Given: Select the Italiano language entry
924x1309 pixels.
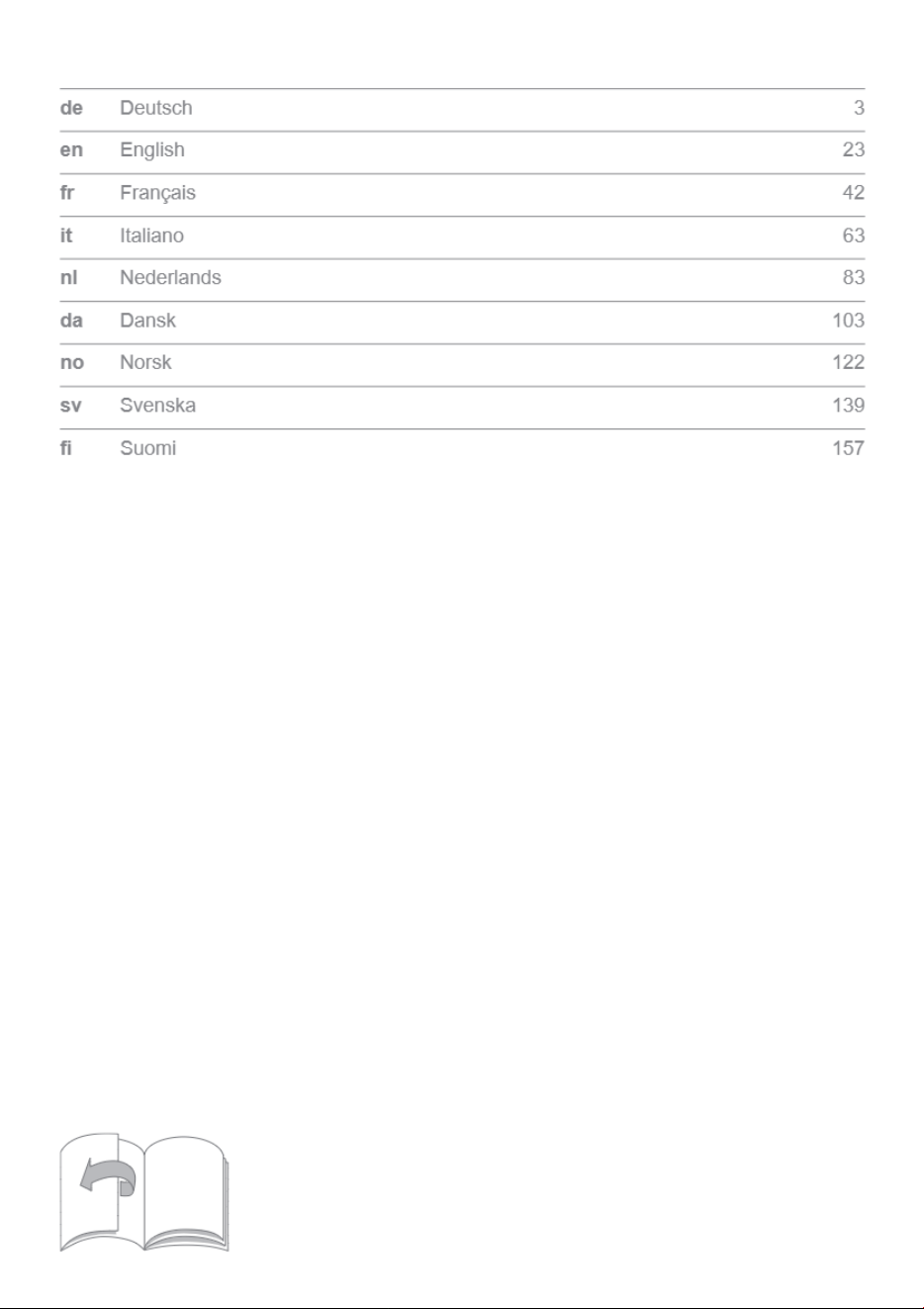Looking at the screenshot, I should [x=152, y=235].
